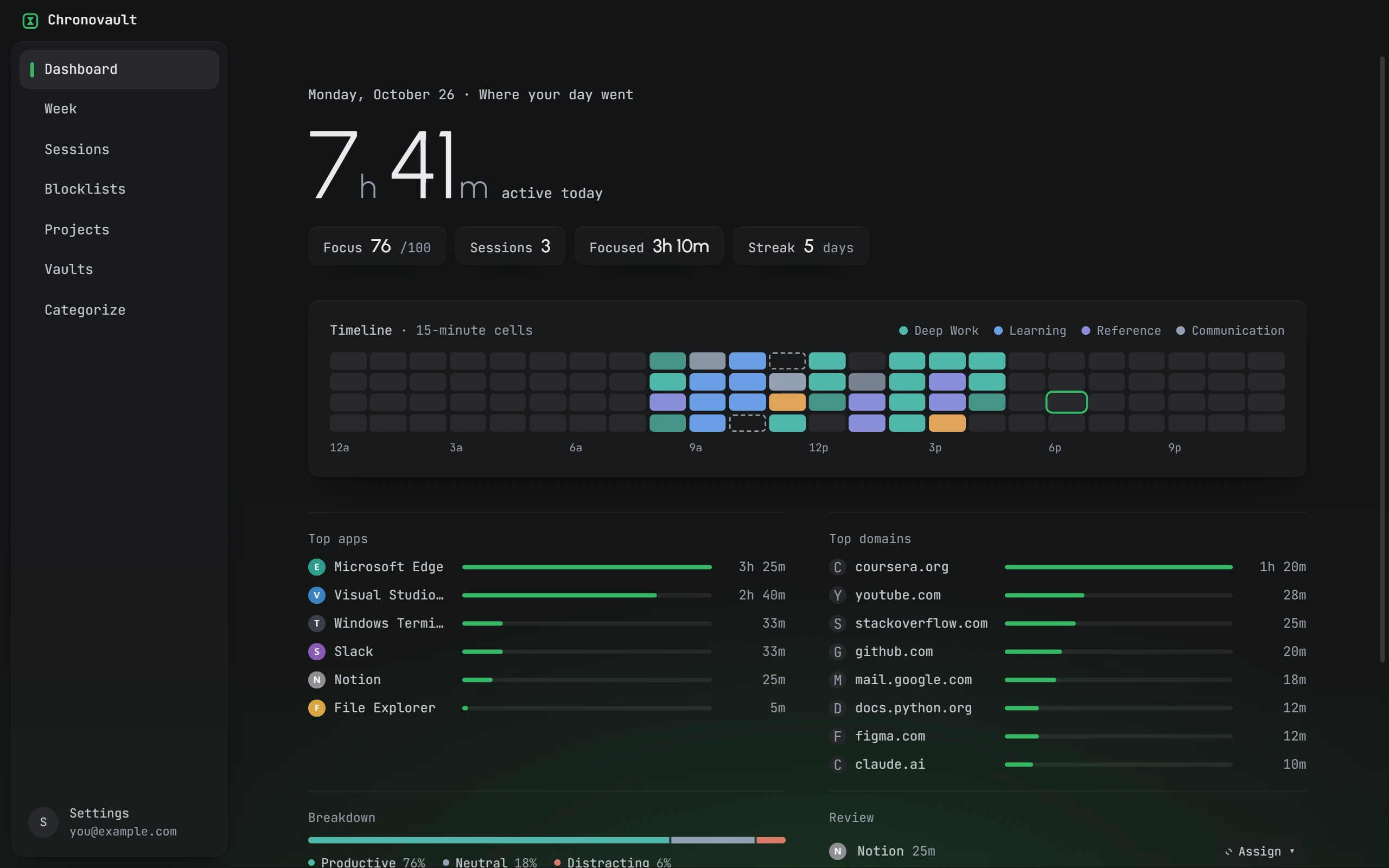1389x868 pixels.
Task: Select the Communication legend item
Action: (1230, 331)
